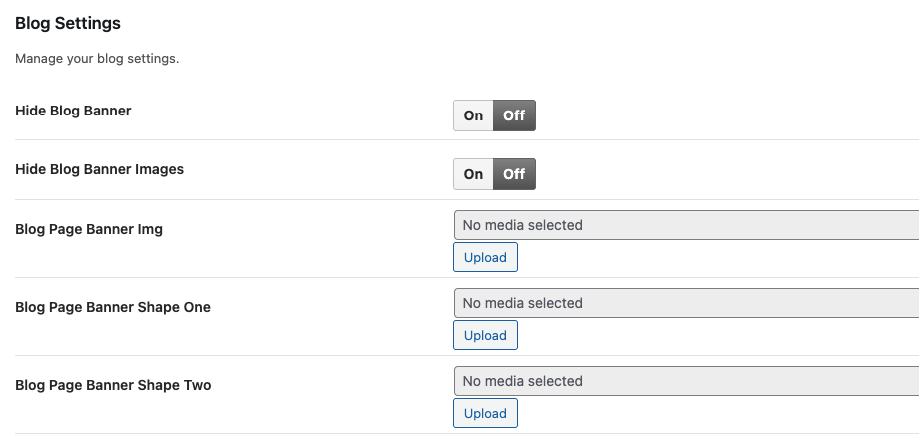This screenshot has height=437, width=919.
Task: Enable Hide Blog Banner Images
Action: [x=473, y=174]
